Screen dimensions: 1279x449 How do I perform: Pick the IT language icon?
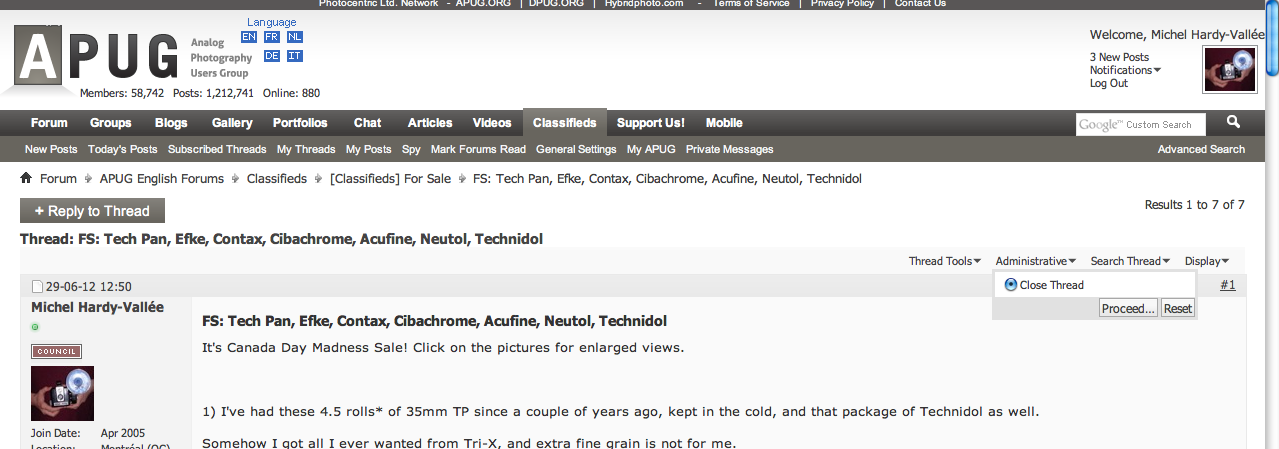[x=294, y=56]
